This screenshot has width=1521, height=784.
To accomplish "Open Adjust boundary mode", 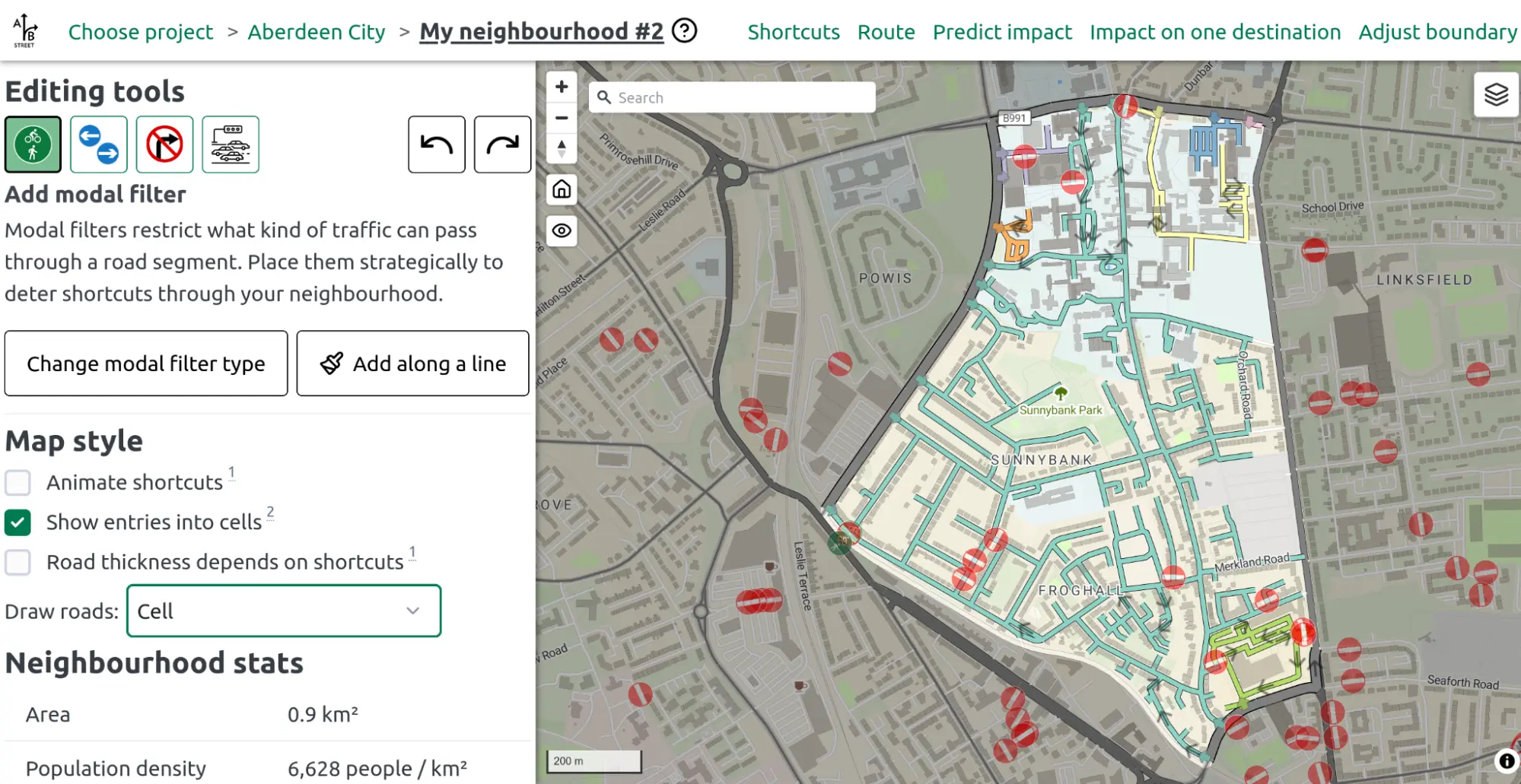I will (x=1438, y=32).
